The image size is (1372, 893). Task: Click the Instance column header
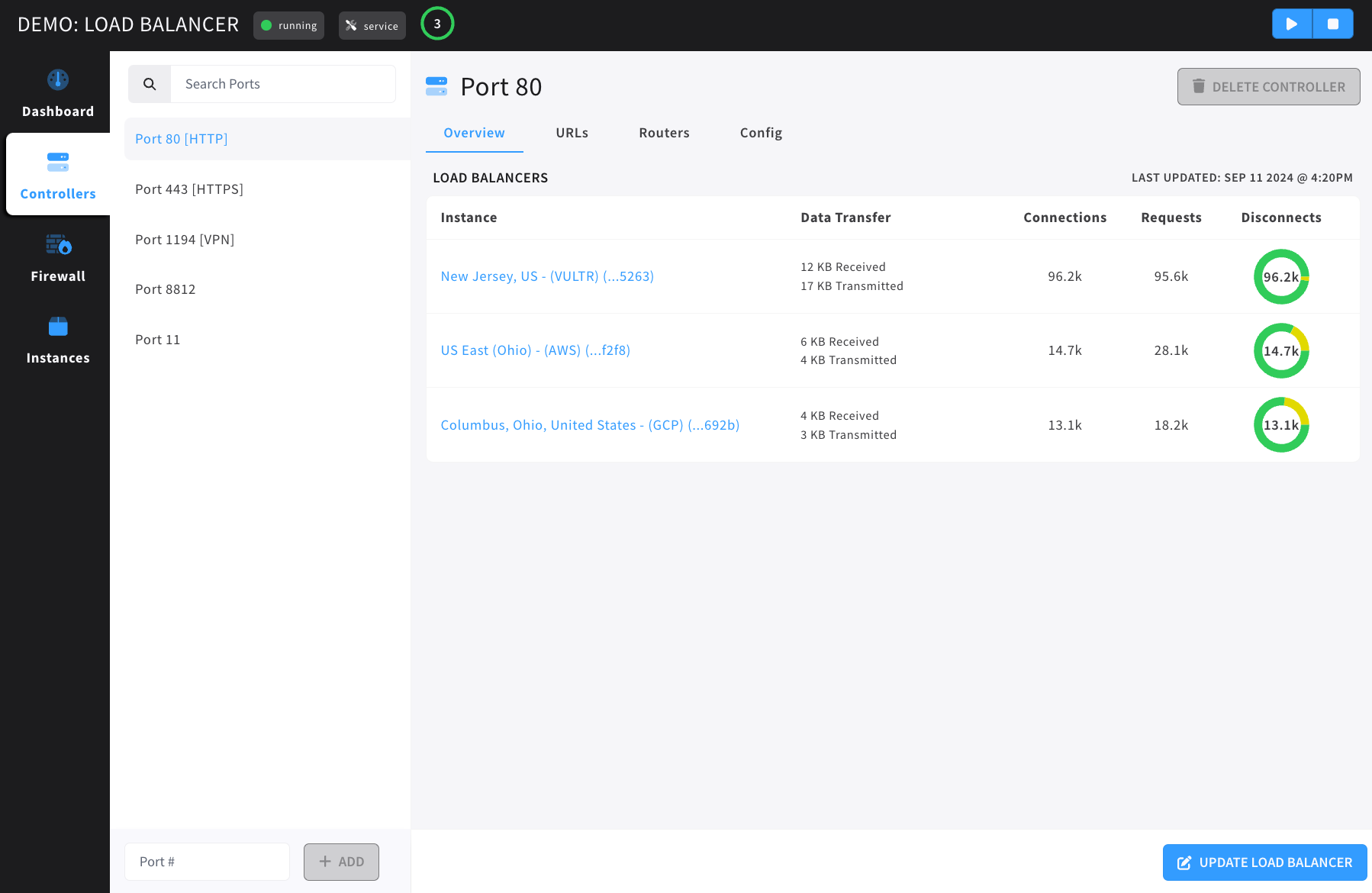pos(469,218)
